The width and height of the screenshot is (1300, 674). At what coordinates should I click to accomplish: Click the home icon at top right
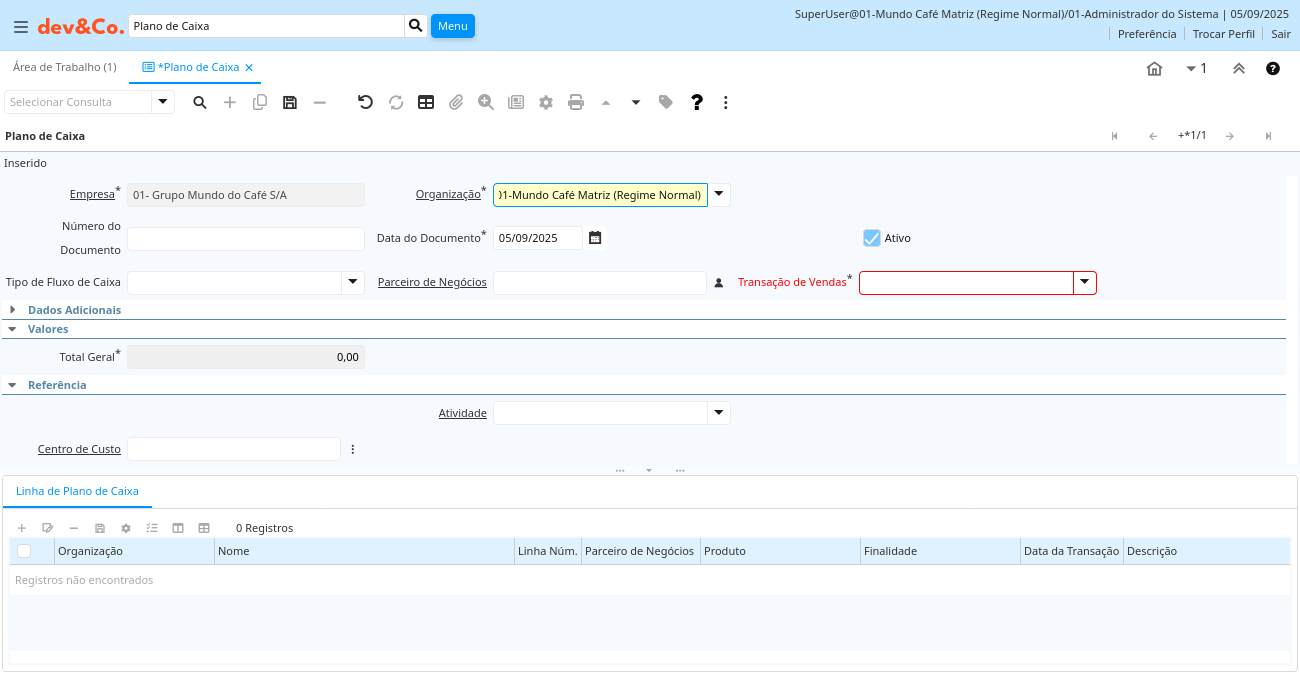(1154, 69)
